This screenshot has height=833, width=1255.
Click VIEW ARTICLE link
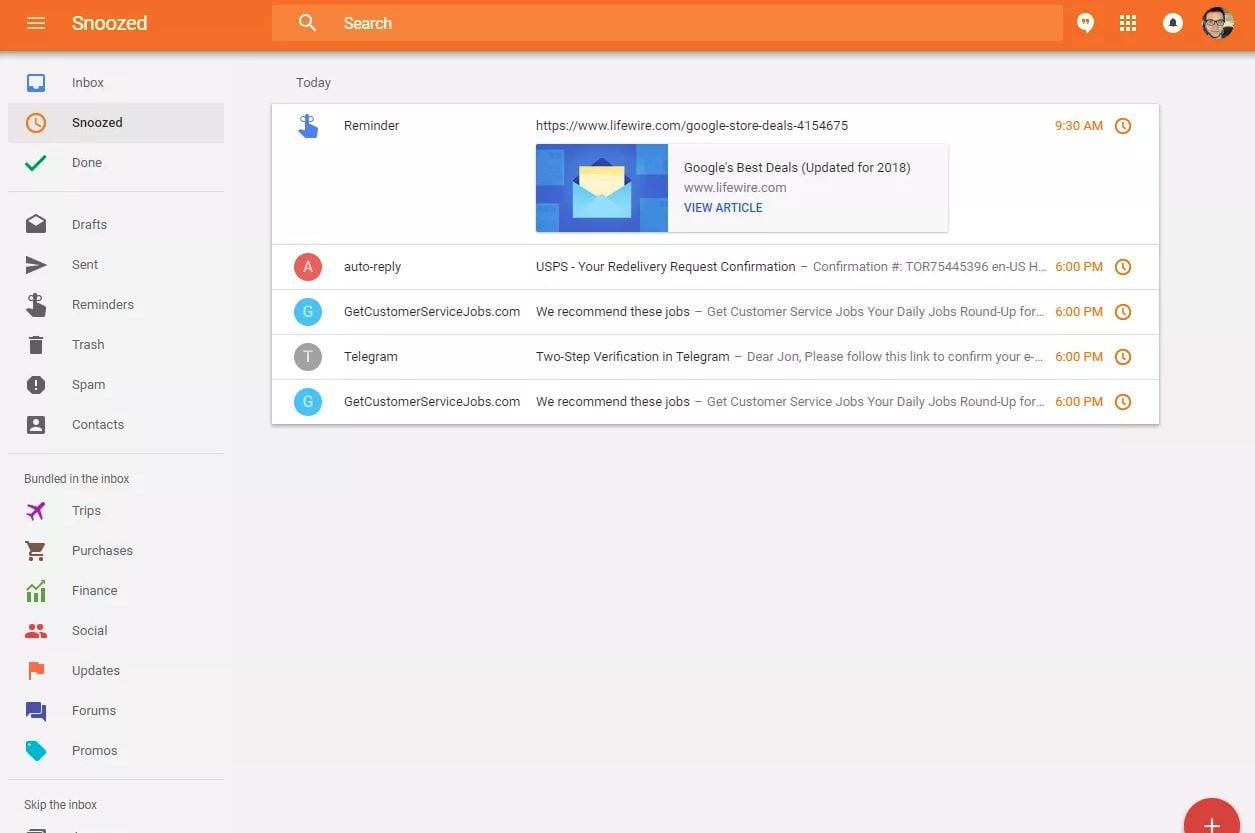pos(723,208)
